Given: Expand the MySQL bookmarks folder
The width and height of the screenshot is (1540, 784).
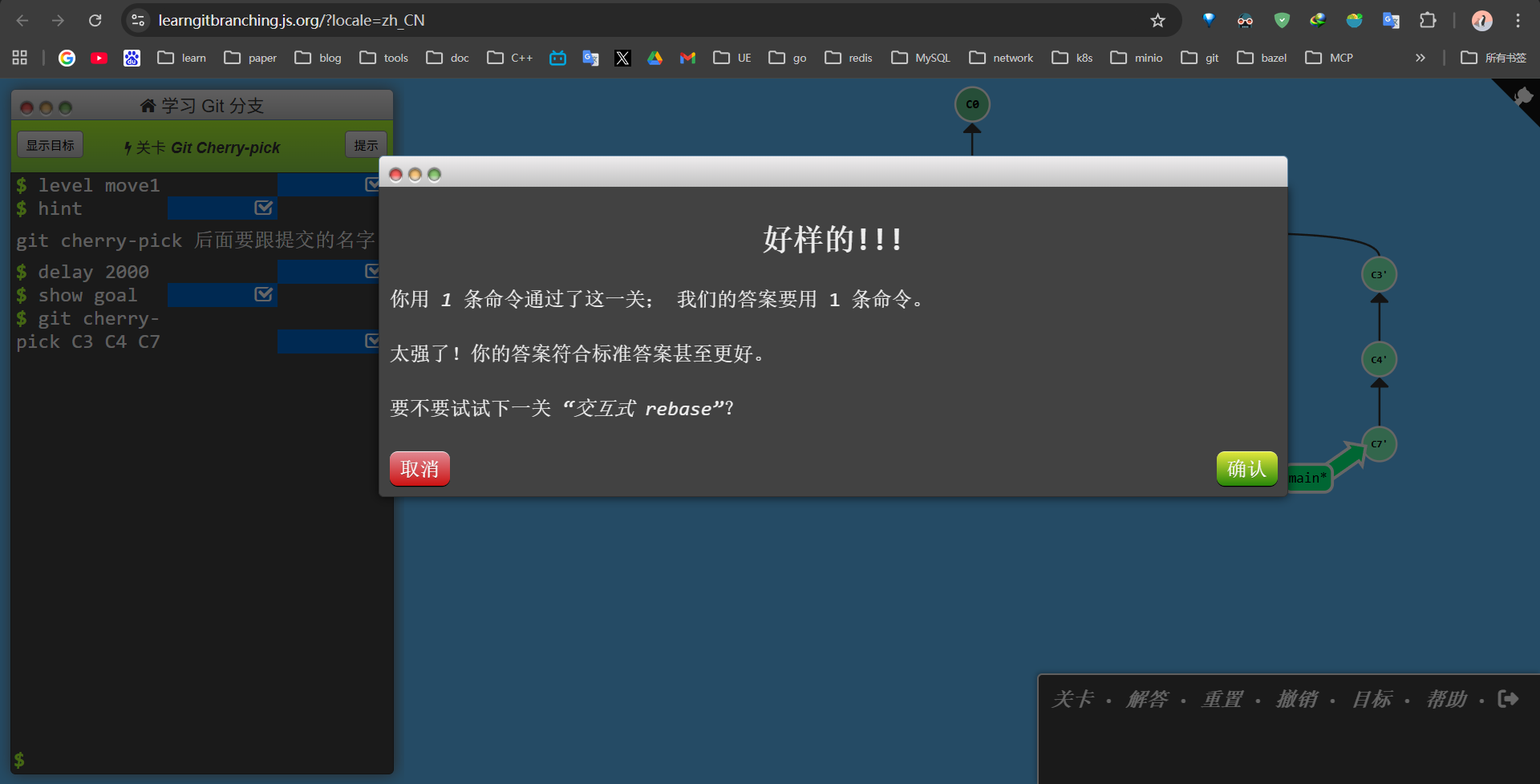Looking at the screenshot, I should click(921, 58).
